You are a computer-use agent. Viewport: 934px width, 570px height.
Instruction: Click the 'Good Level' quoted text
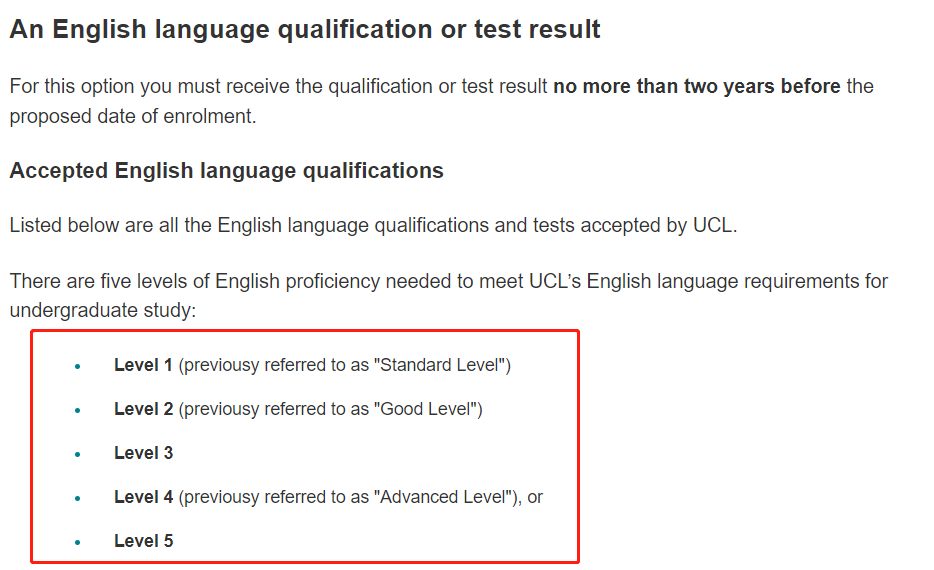point(428,409)
